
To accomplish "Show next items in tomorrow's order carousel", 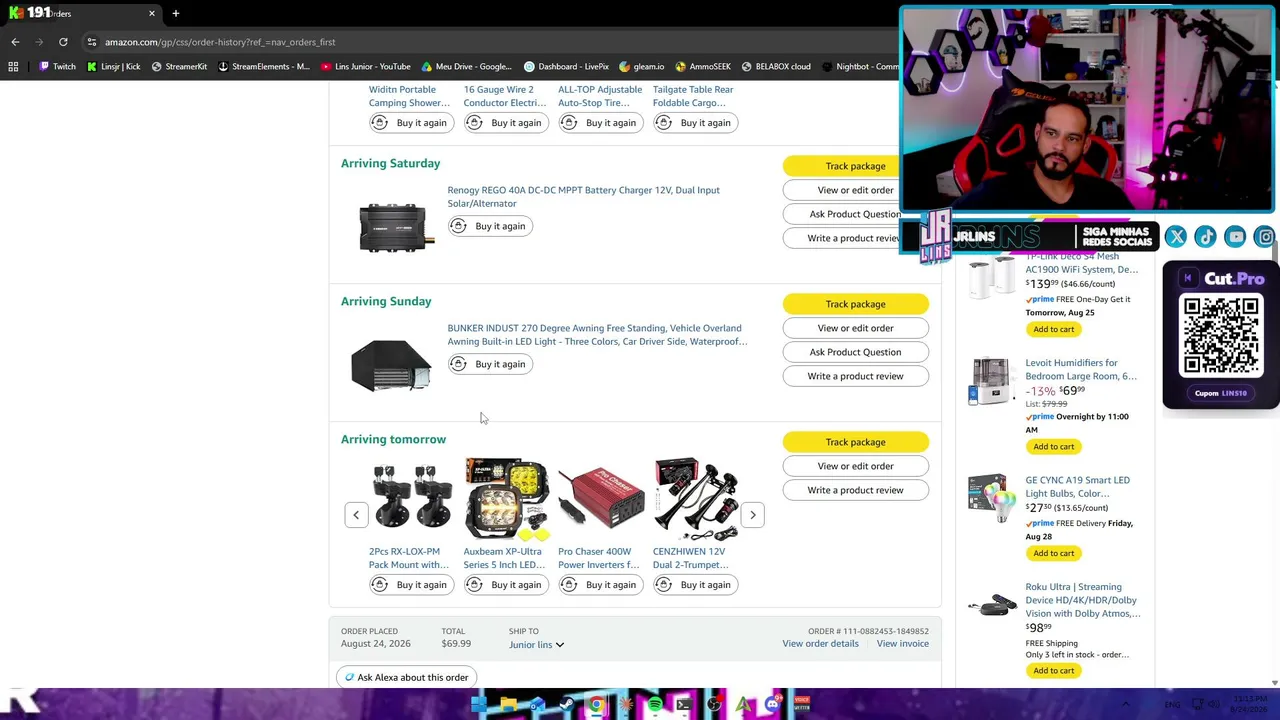I will 753,515.
